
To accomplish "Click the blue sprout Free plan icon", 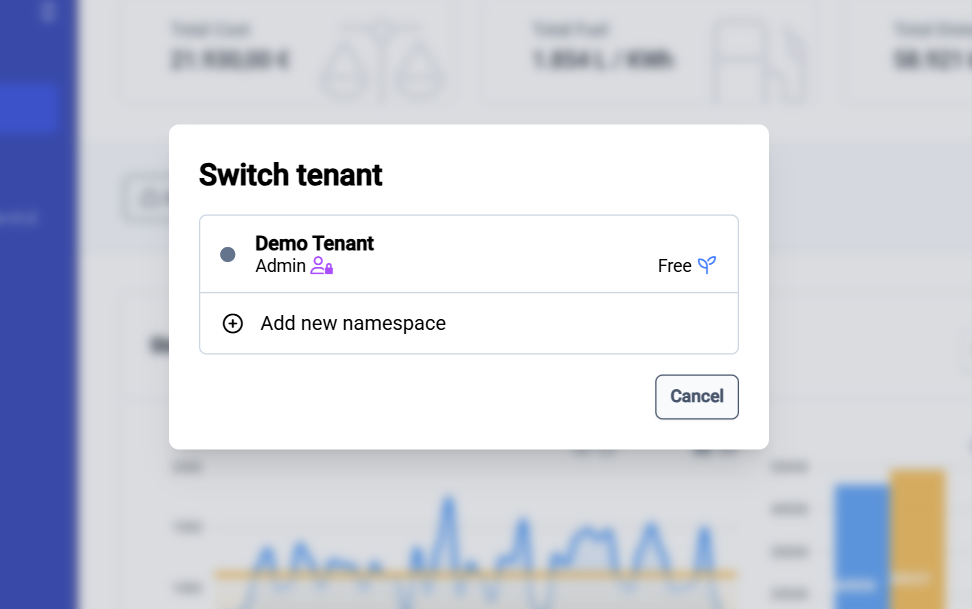I will 707,265.
